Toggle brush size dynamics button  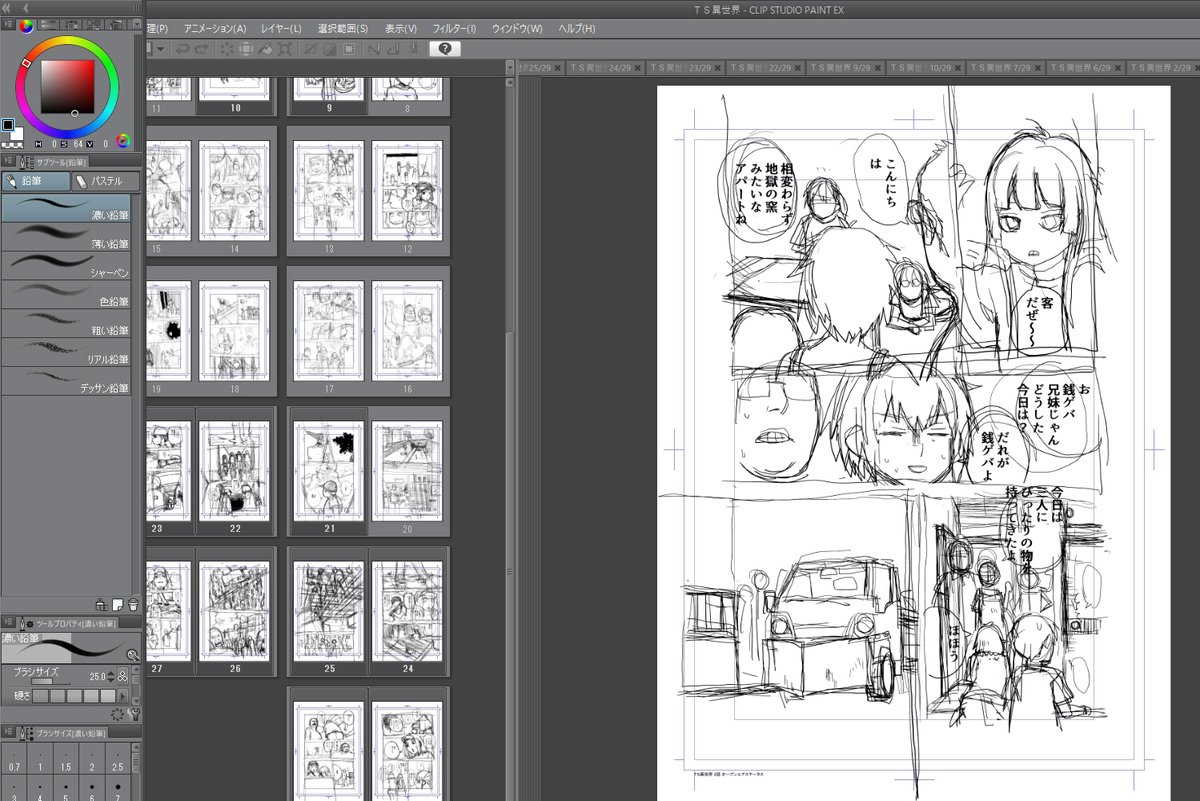pos(123,676)
